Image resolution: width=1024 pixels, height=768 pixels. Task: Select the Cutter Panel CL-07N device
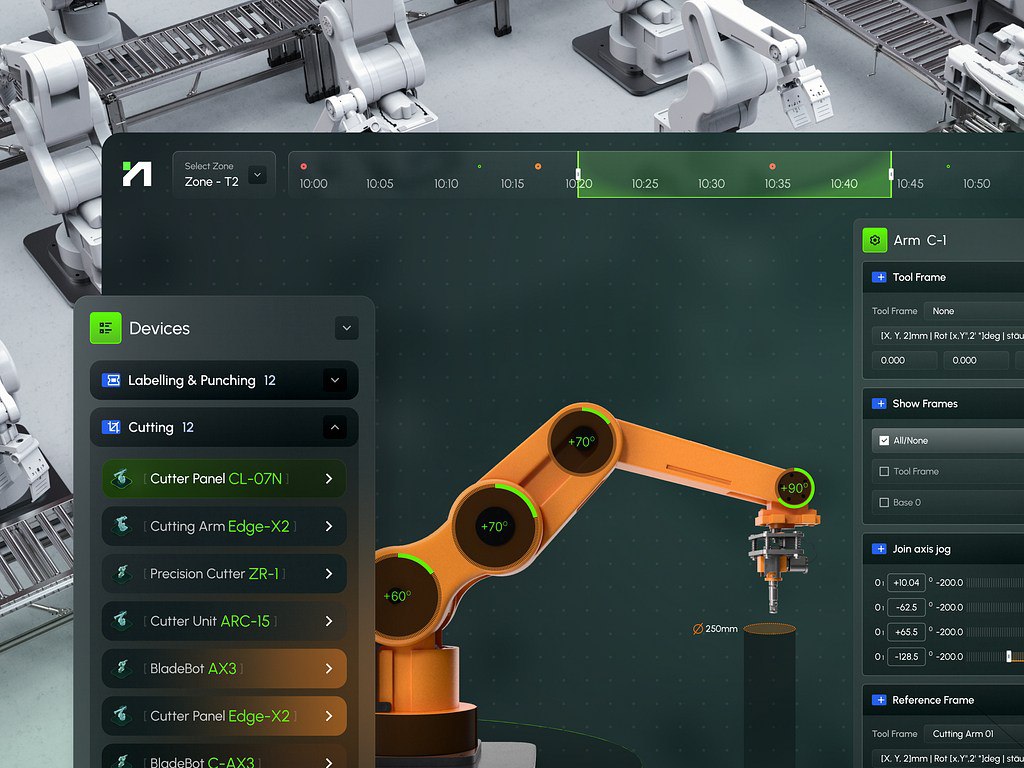[225, 479]
